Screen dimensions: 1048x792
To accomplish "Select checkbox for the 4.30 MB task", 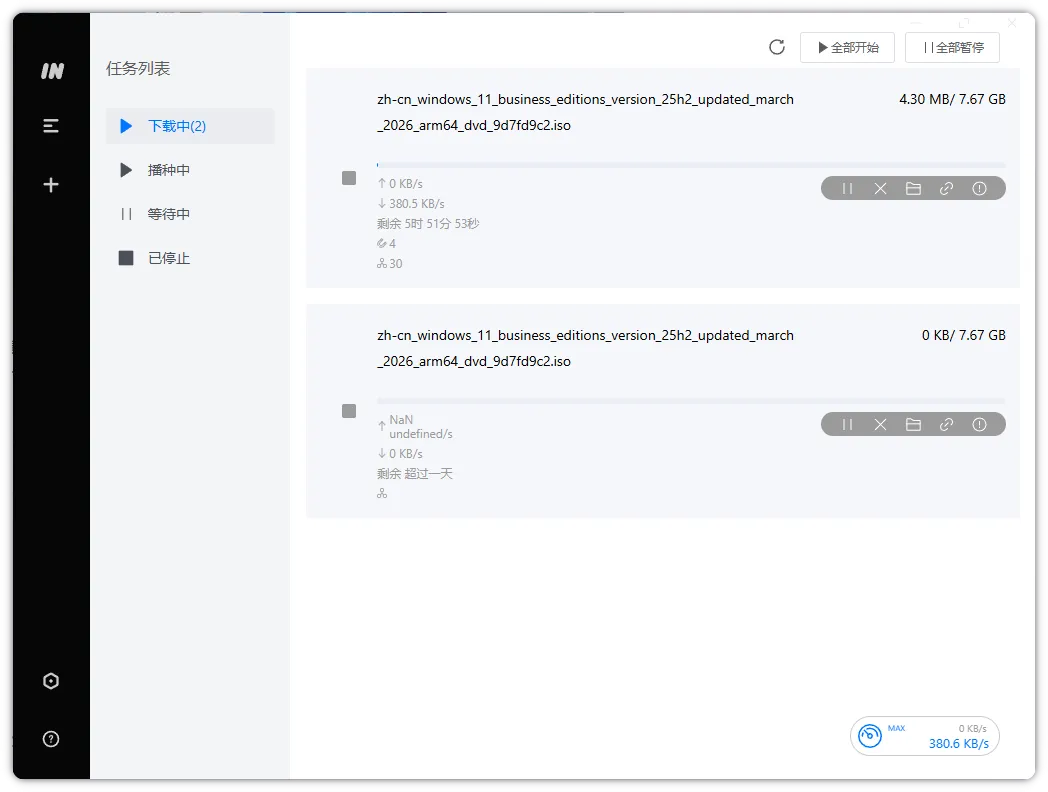I will (x=349, y=178).
